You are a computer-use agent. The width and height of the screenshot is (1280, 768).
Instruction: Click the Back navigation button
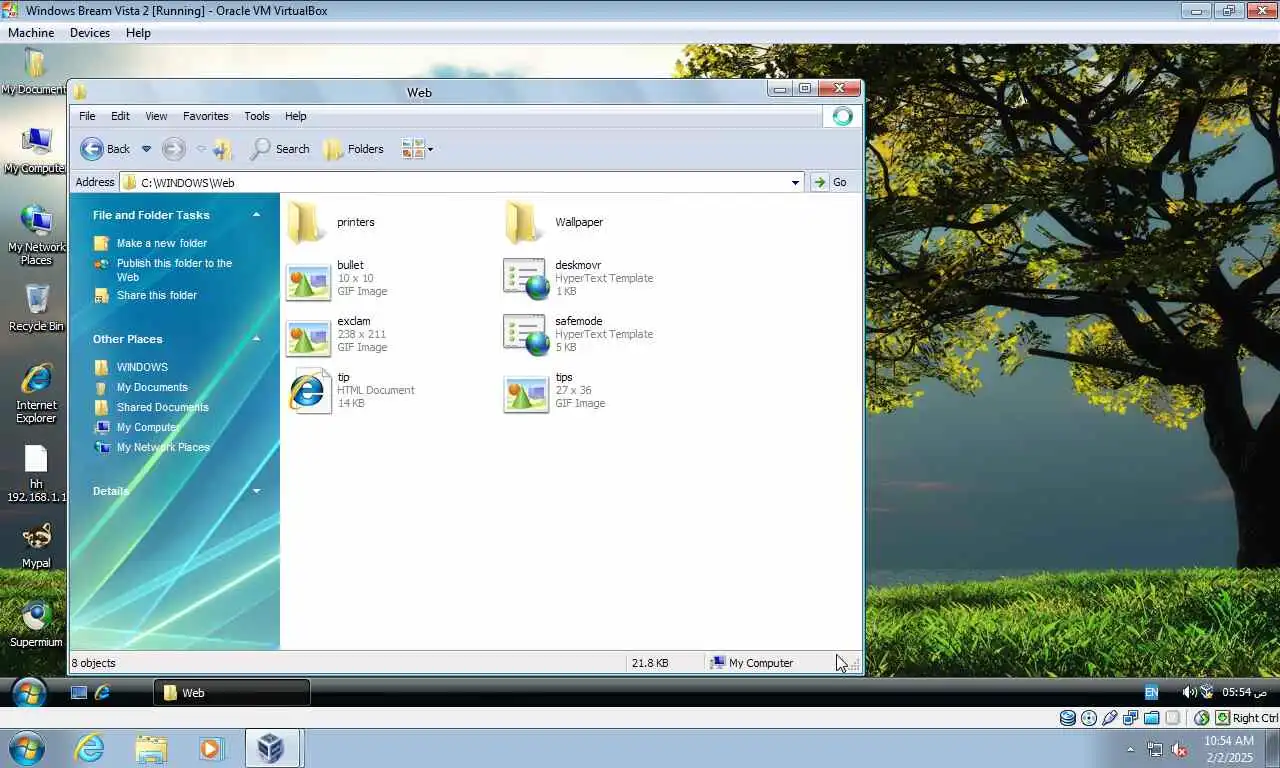[105, 149]
